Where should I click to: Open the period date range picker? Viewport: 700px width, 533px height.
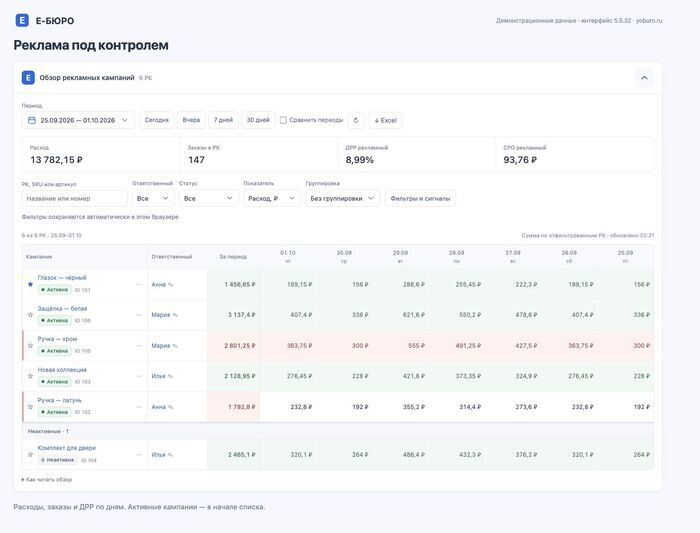78,120
